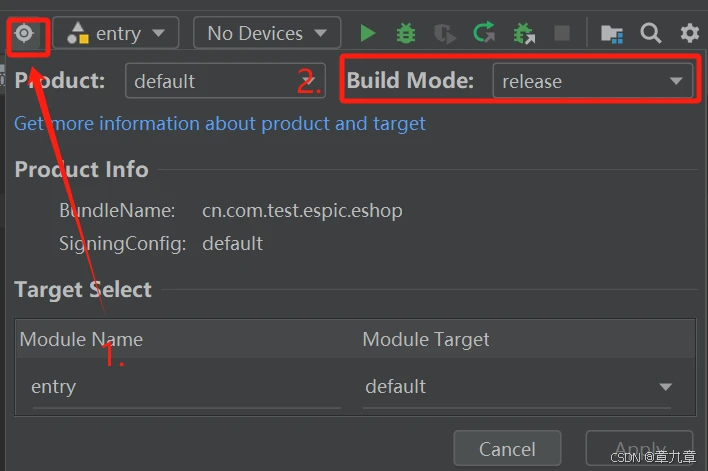708x471 pixels.
Task: Expand the Module Target default dropdown
Action: pos(517,387)
